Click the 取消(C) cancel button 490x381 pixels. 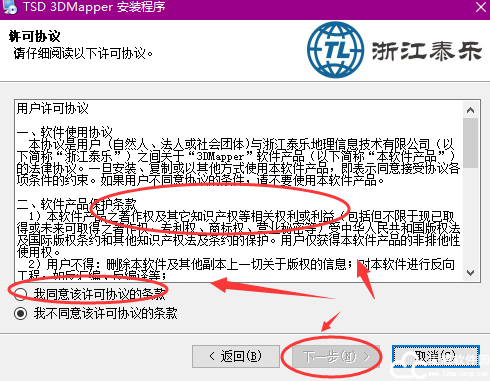[436, 356]
